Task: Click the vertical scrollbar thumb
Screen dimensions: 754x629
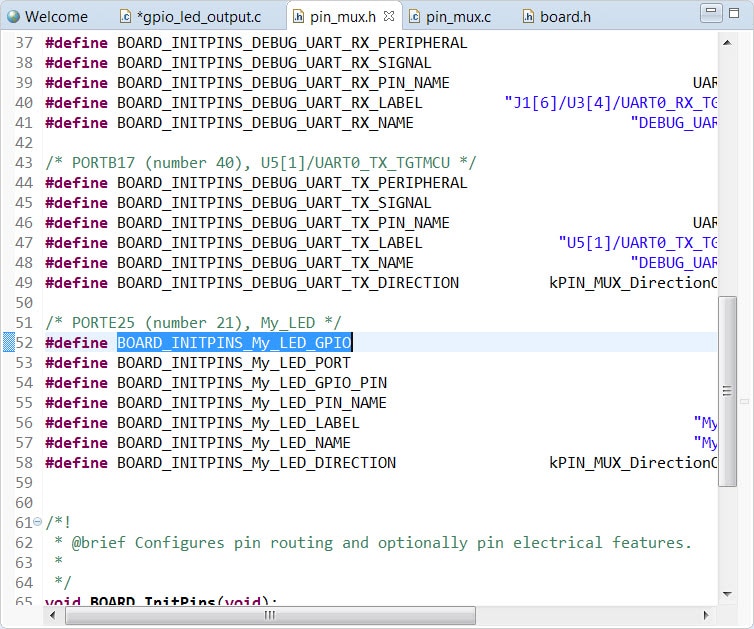Action: point(727,390)
